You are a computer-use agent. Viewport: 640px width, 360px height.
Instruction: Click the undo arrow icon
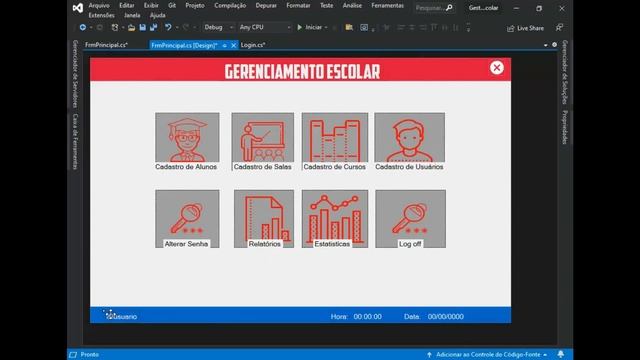coord(168,27)
